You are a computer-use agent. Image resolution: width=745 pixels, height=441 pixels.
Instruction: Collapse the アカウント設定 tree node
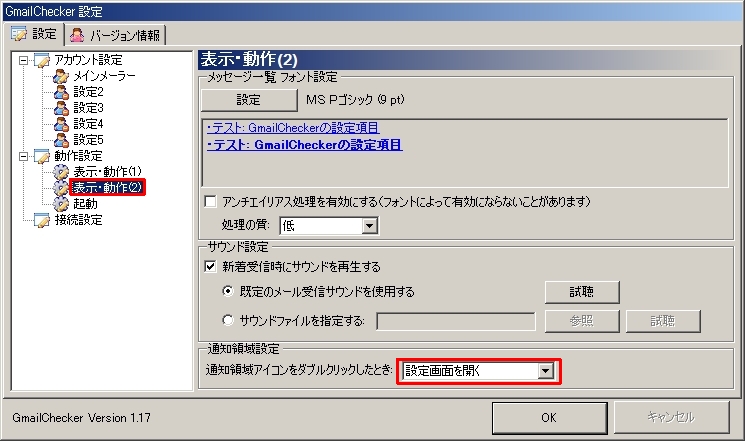pyautogui.click(x=23, y=60)
